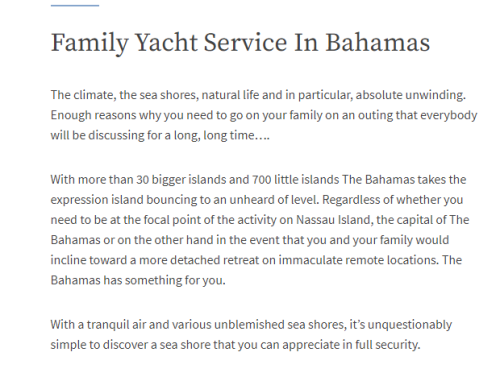This screenshot has width=500, height=377.
Task: Click the words 'Nassau Island' in the paragraph
Action: tap(333, 220)
